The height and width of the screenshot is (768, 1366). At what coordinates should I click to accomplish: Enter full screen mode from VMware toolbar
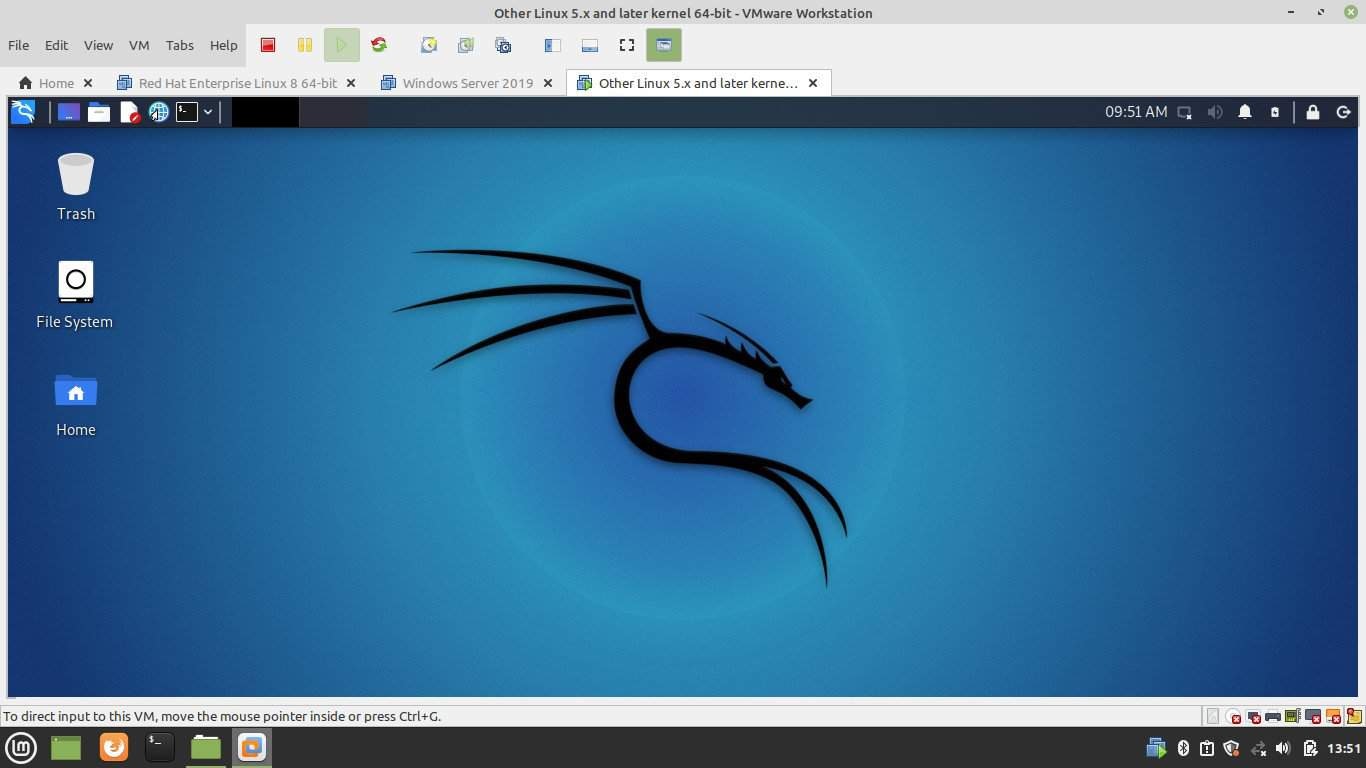[627, 45]
